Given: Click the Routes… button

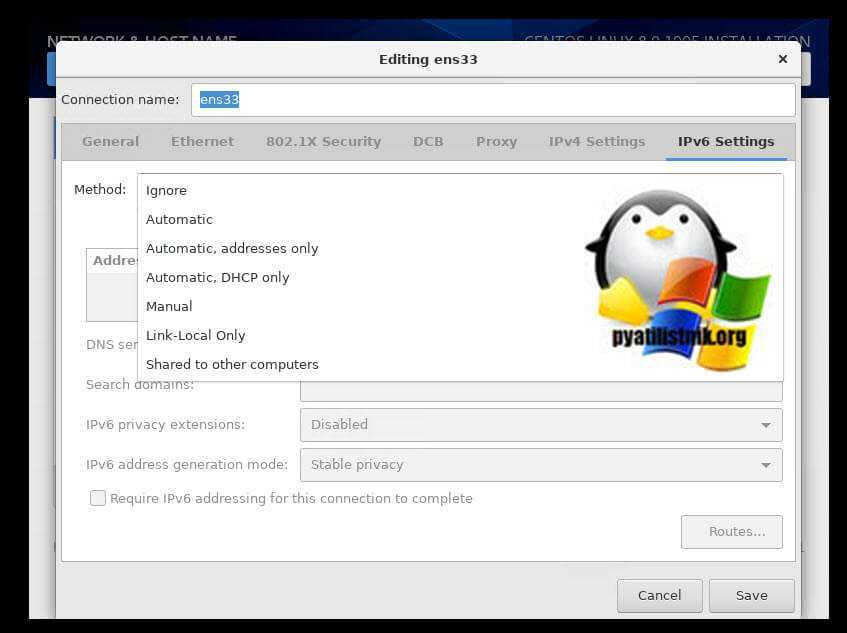Looking at the screenshot, I should coord(732,532).
